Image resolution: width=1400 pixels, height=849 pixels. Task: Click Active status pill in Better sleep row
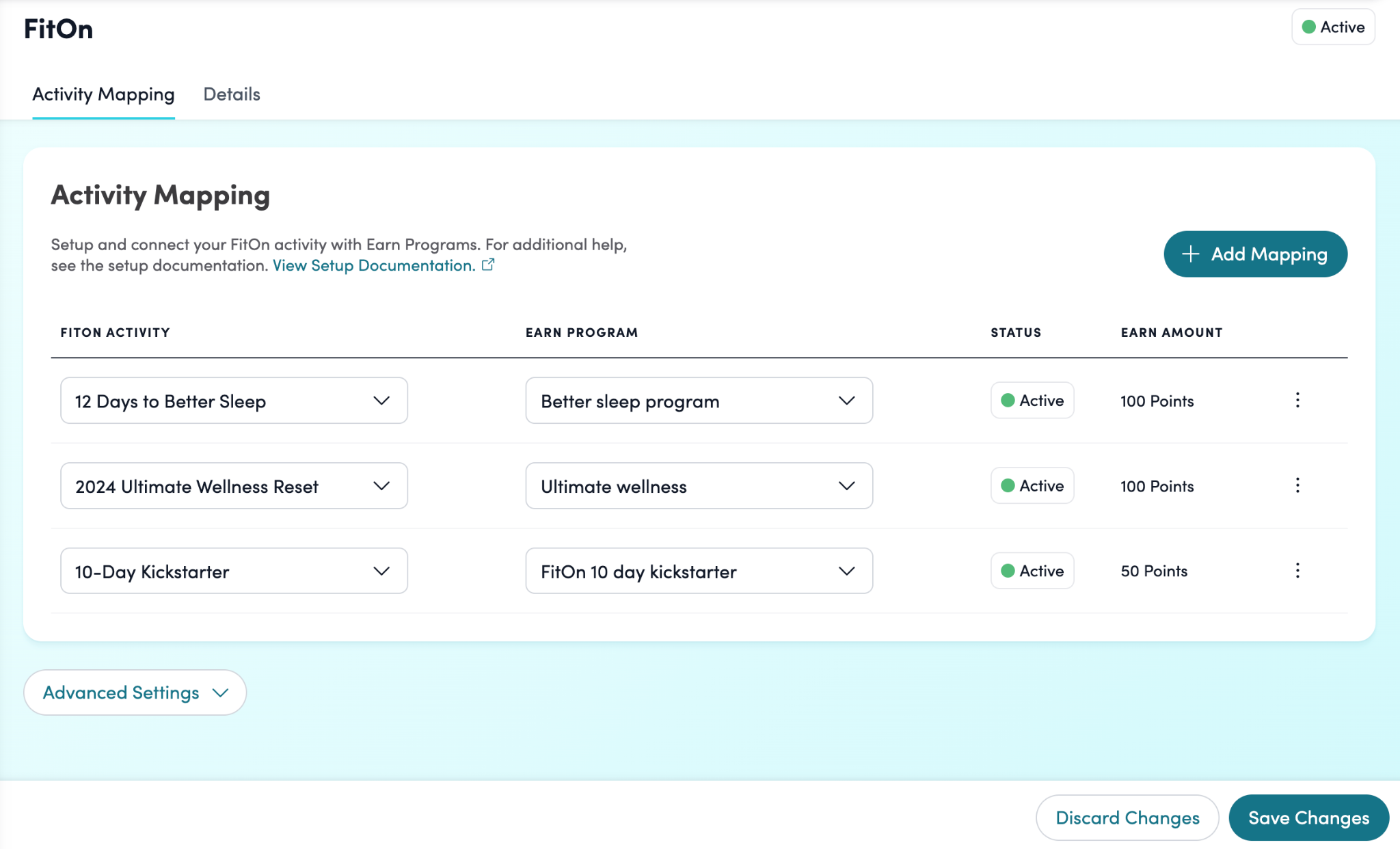tap(1032, 401)
